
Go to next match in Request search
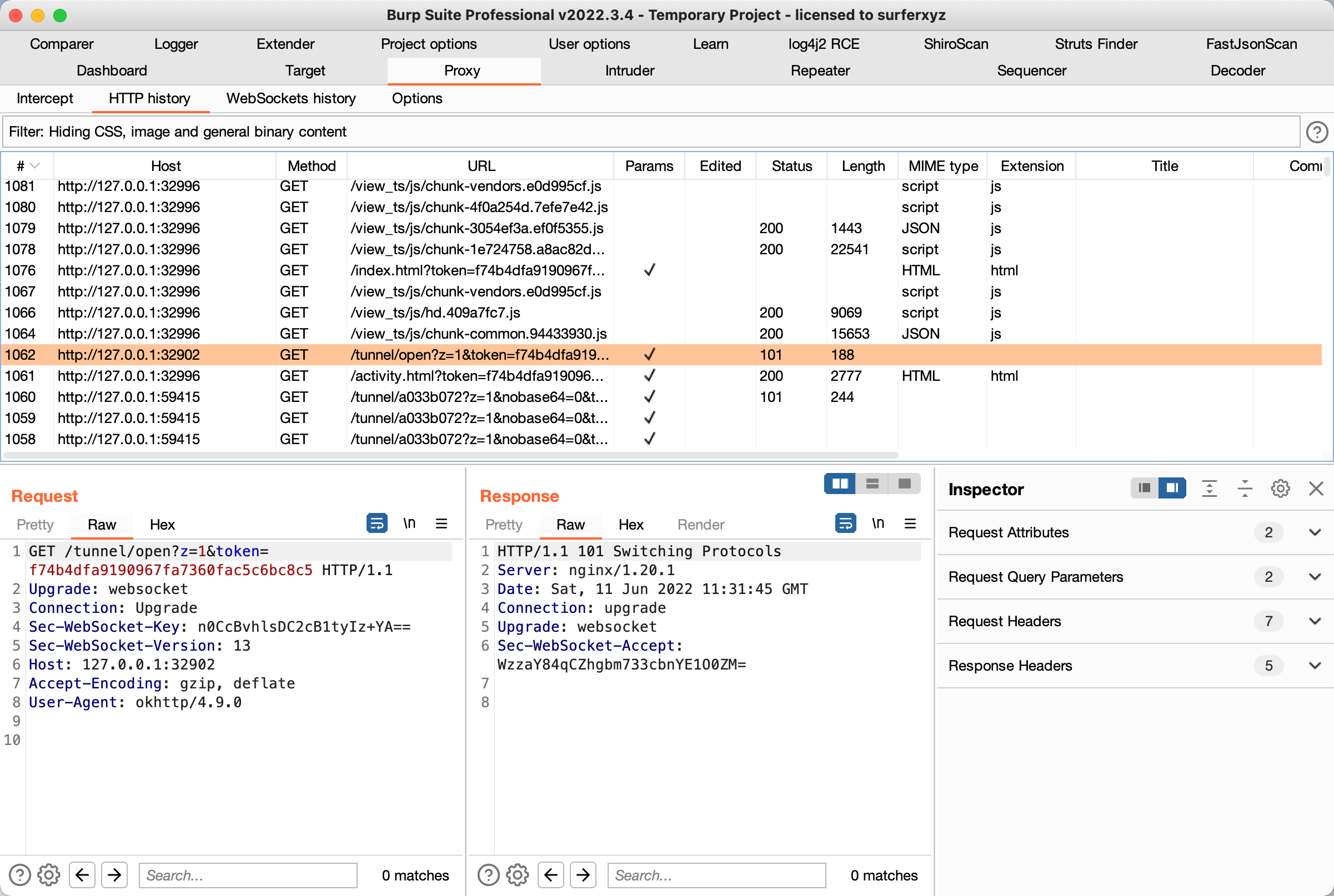pyautogui.click(x=114, y=875)
